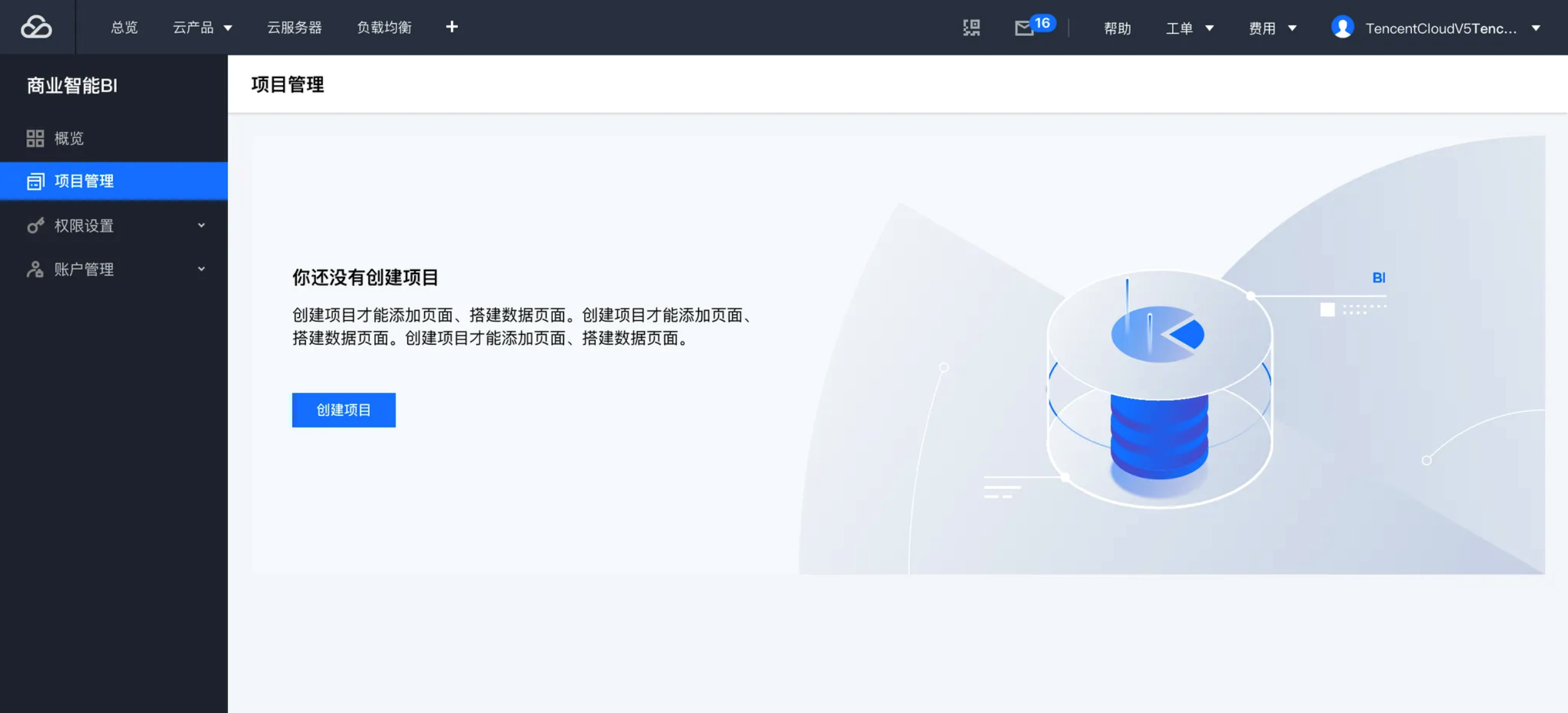Image resolution: width=1568 pixels, height=713 pixels.
Task: Select 项目管理 in the sidebar
Action: (84, 181)
